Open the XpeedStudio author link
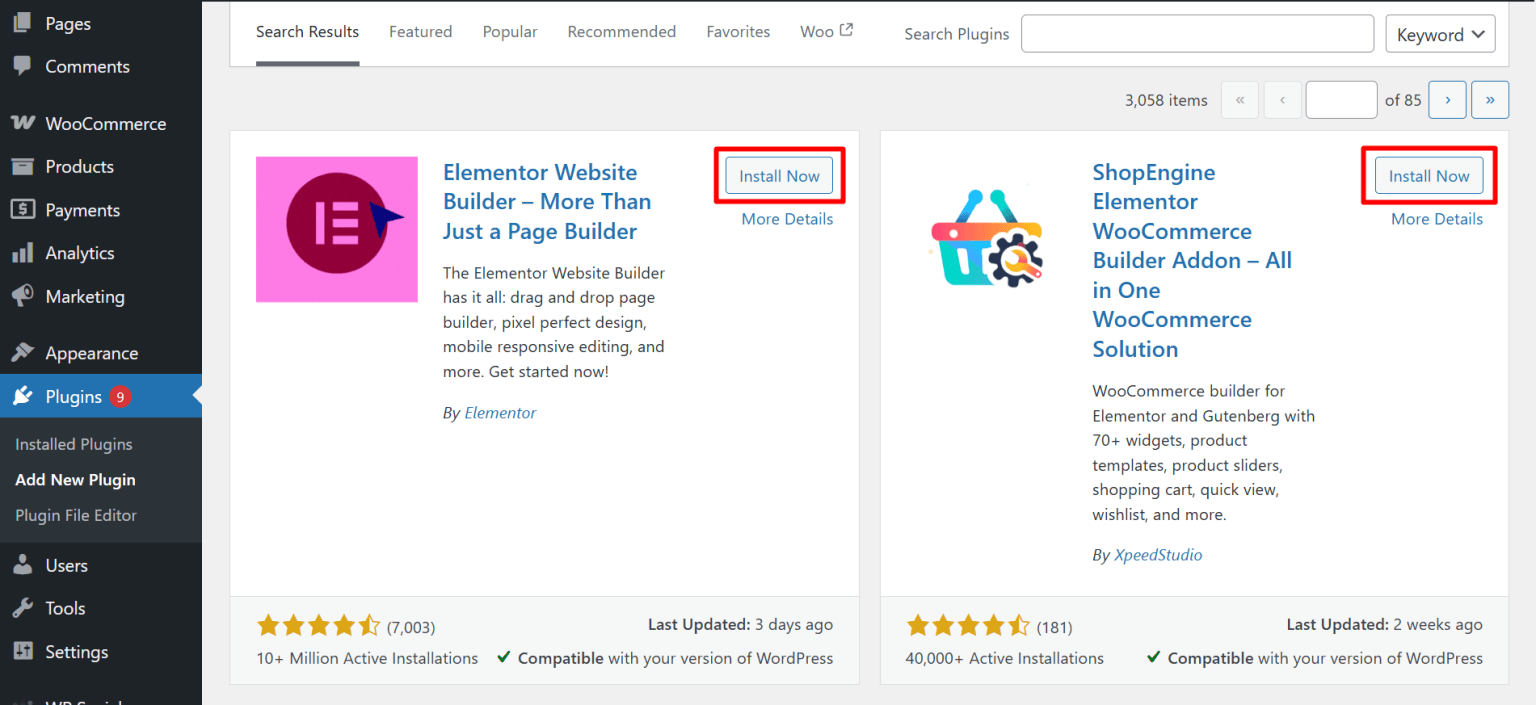This screenshot has height=705, width=1536. [1158, 554]
